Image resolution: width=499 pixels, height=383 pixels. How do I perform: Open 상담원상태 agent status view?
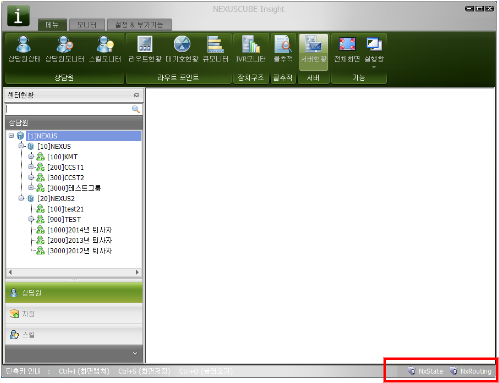[24, 49]
